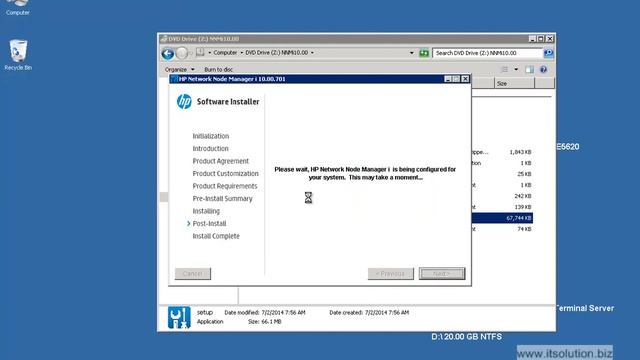Select the Product Requirements step label
This screenshot has width=640, height=360.
pos(225,186)
